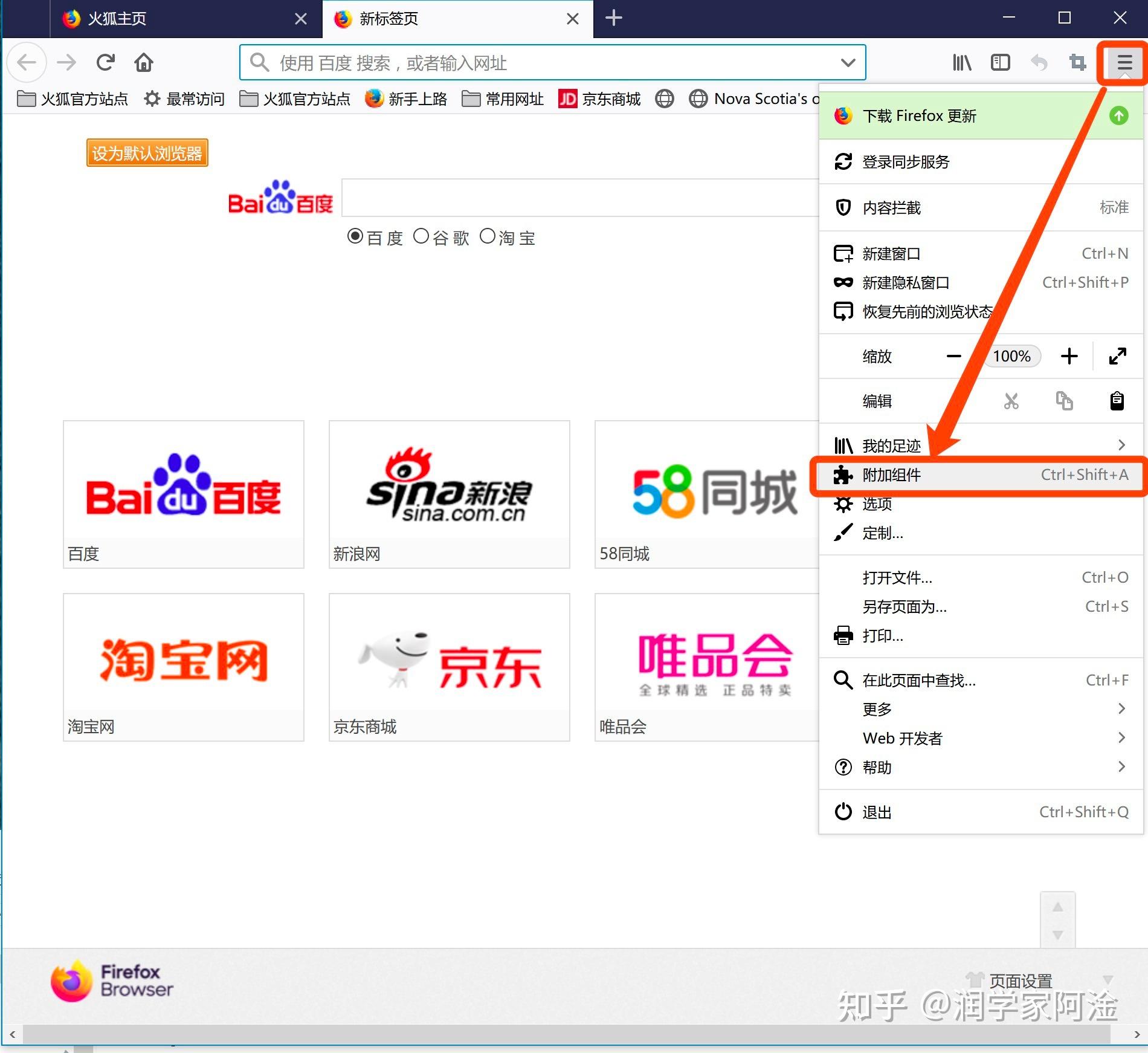Screen dimensions: 1148x1053
Task: Click the screenshot crop icon in toolbar
Action: (1077, 62)
